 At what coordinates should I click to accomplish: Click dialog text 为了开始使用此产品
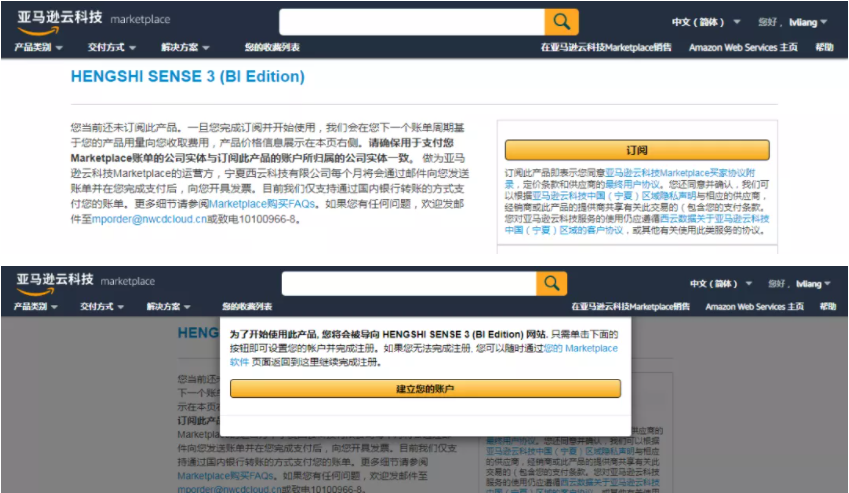[x=273, y=334]
